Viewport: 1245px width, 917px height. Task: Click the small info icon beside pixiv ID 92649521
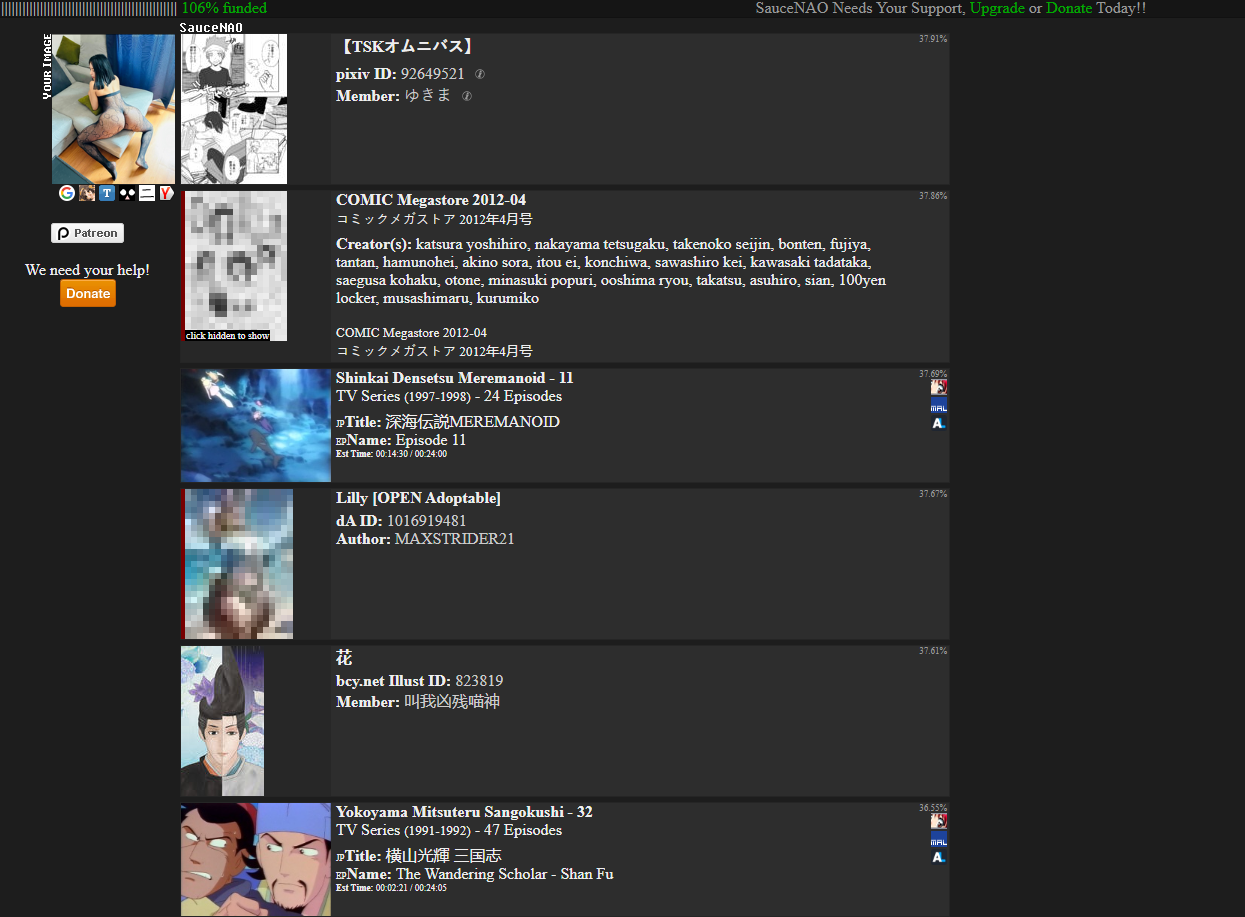point(479,74)
